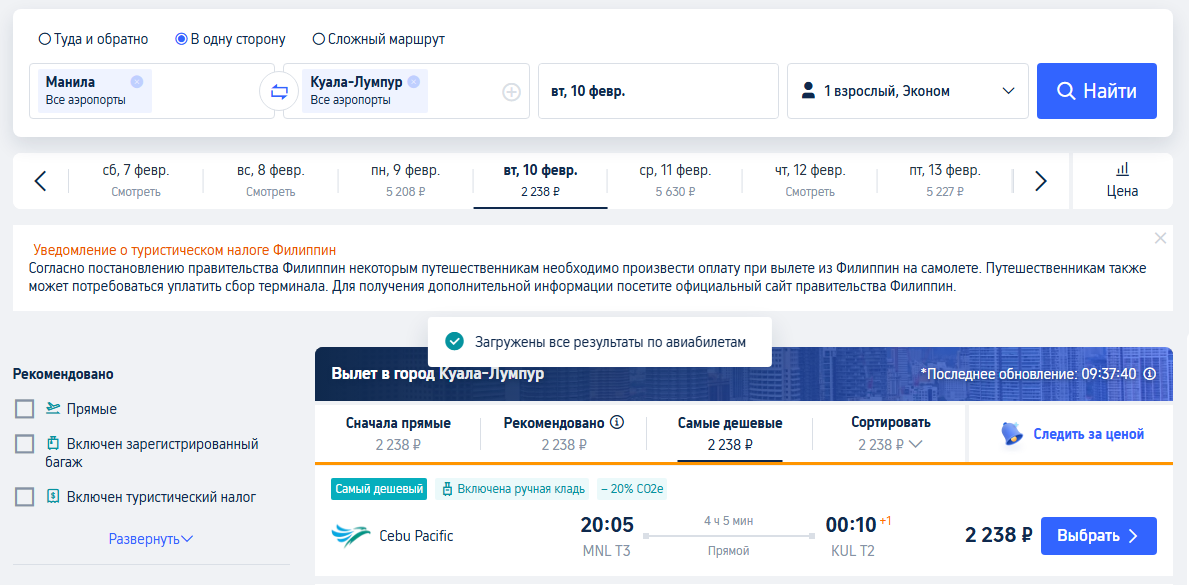This screenshot has height=585, width=1189.
Task: Expand filters via Развернуть
Action: [x=151, y=539]
